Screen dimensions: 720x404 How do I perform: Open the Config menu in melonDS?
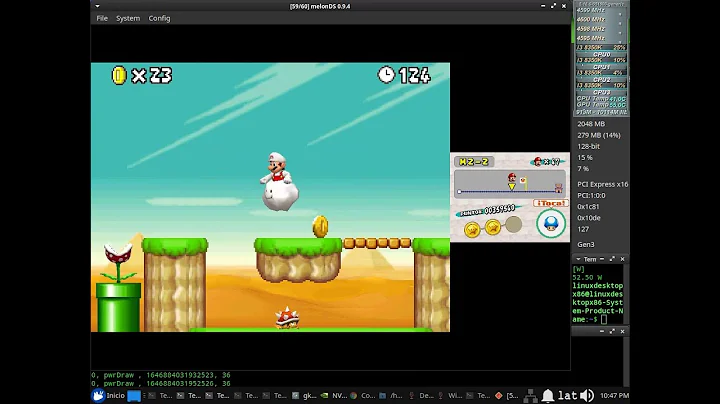click(159, 18)
